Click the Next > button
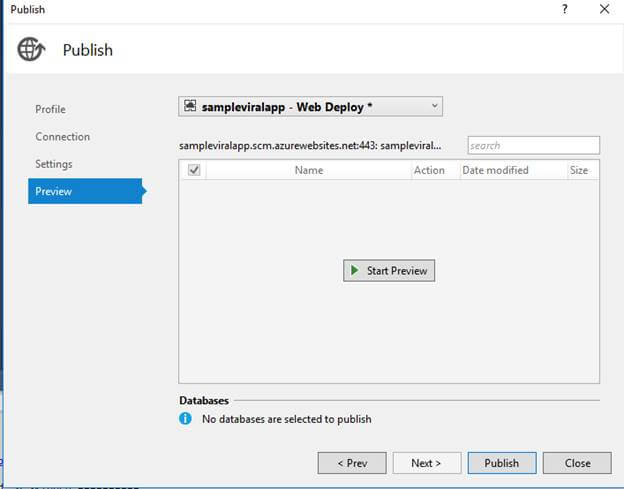 tap(427, 463)
